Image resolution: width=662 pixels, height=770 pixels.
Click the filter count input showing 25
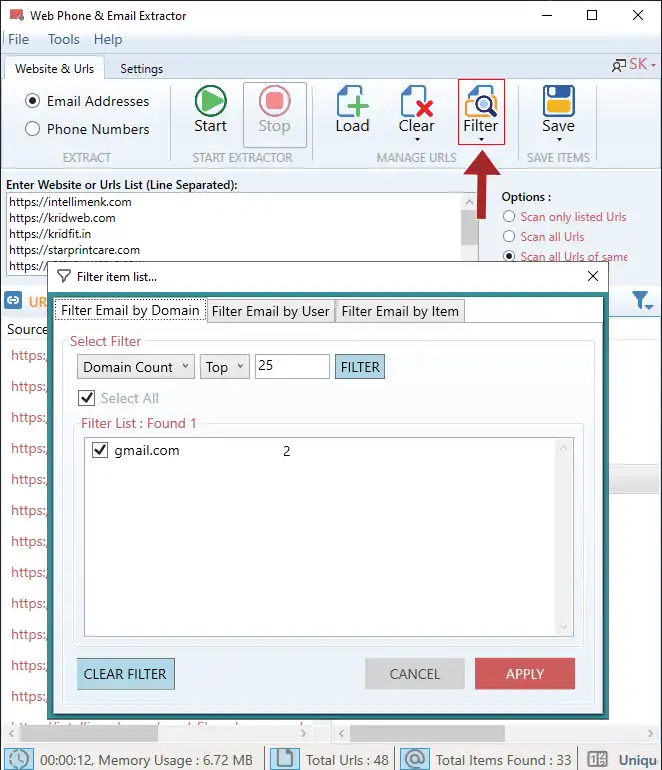(x=292, y=366)
